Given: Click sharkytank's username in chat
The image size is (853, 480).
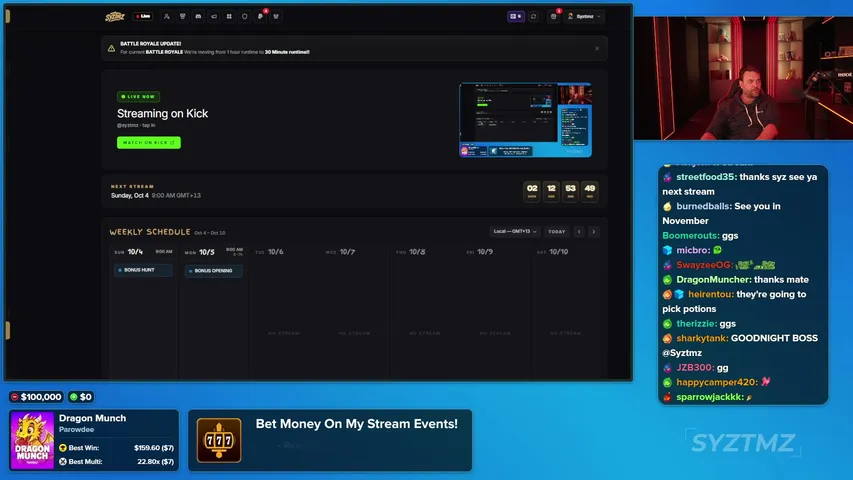Looking at the screenshot, I should 702,339.
